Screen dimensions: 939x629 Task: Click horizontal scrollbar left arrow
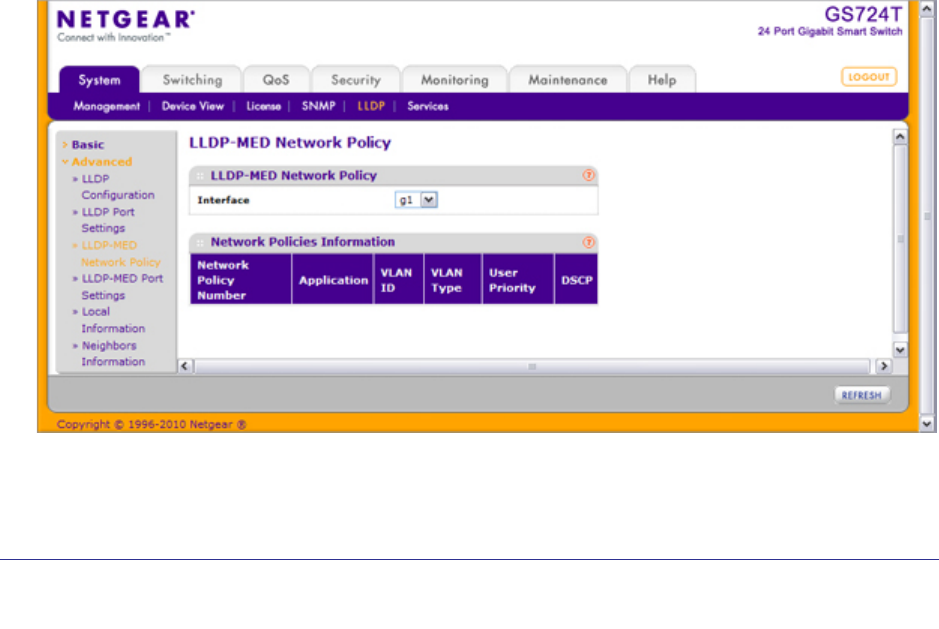185,366
